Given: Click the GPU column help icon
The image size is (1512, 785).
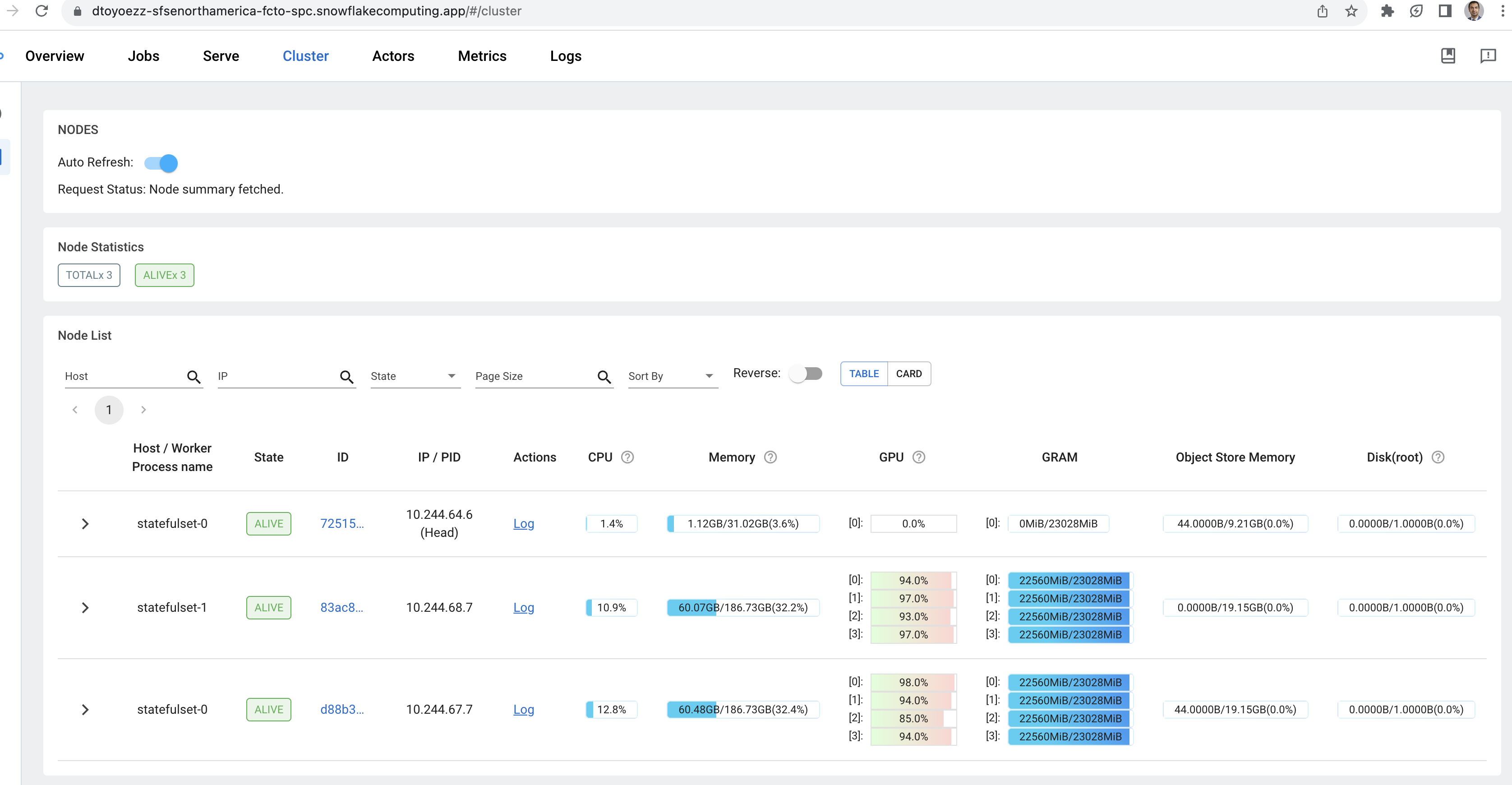Looking at the screenshot, I should (x=918, y=457).
